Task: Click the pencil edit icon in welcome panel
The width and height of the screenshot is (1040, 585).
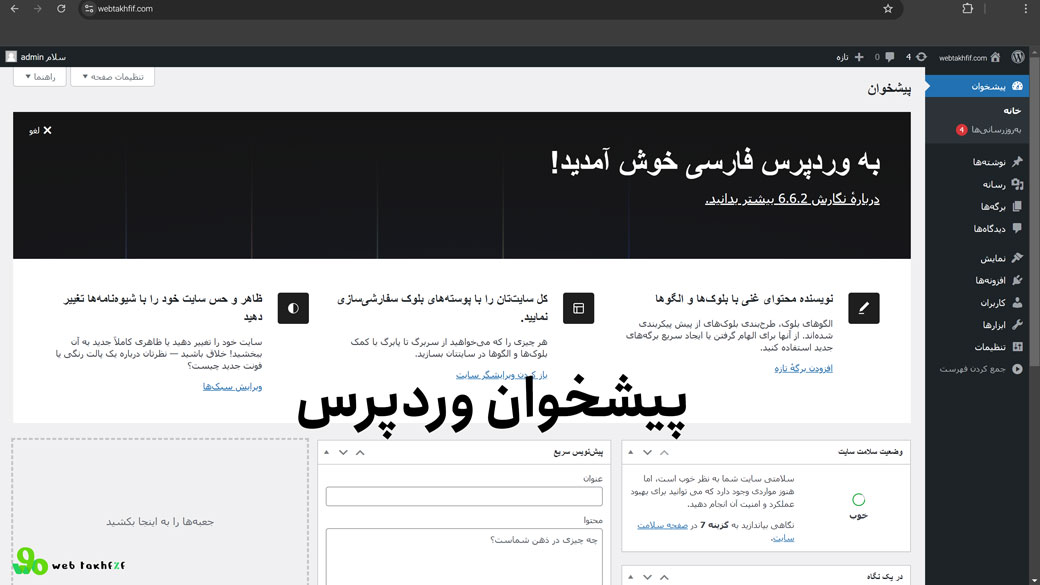Action: pos(864,308)
